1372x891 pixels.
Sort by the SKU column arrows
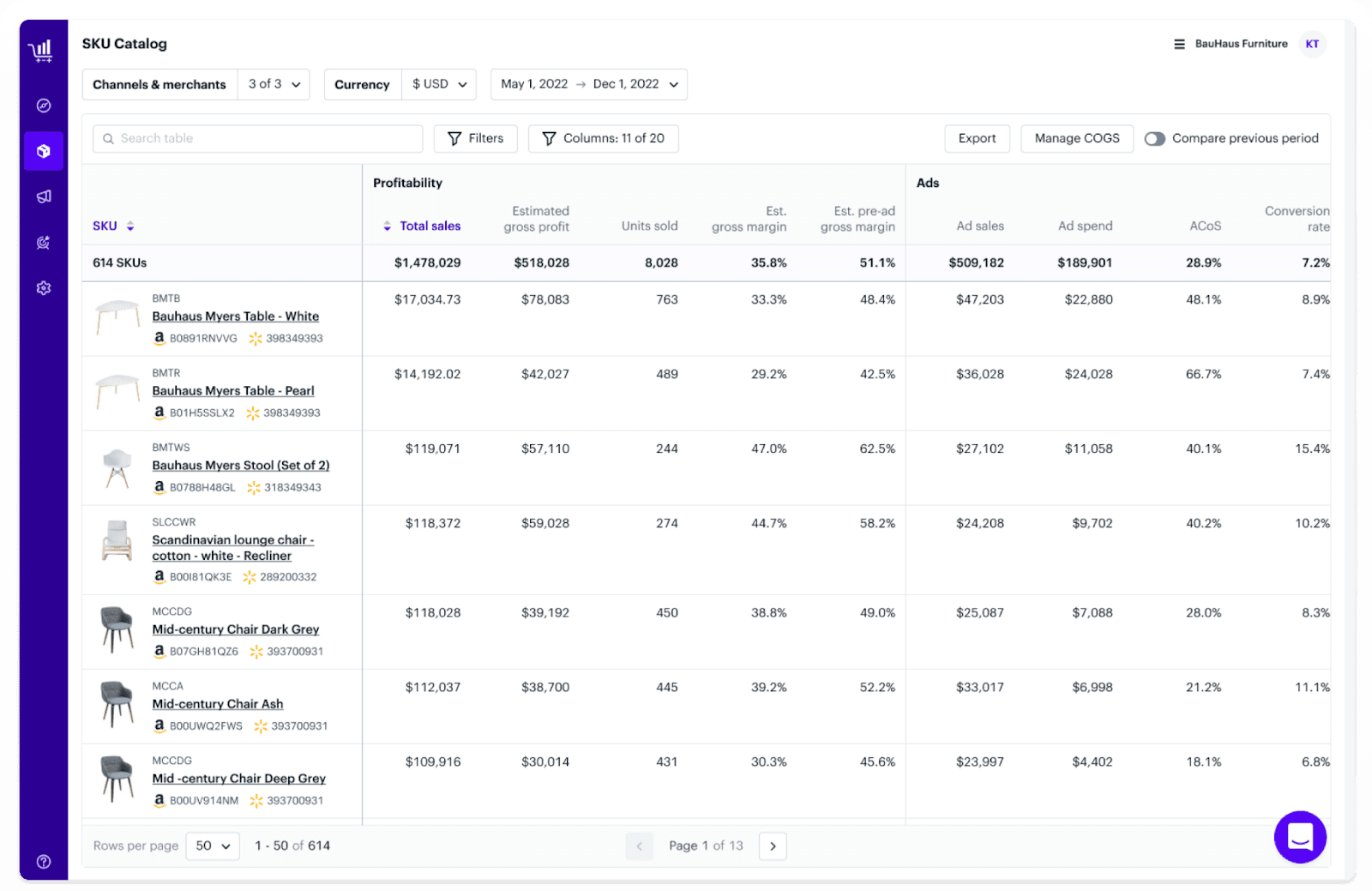(130, 226)
